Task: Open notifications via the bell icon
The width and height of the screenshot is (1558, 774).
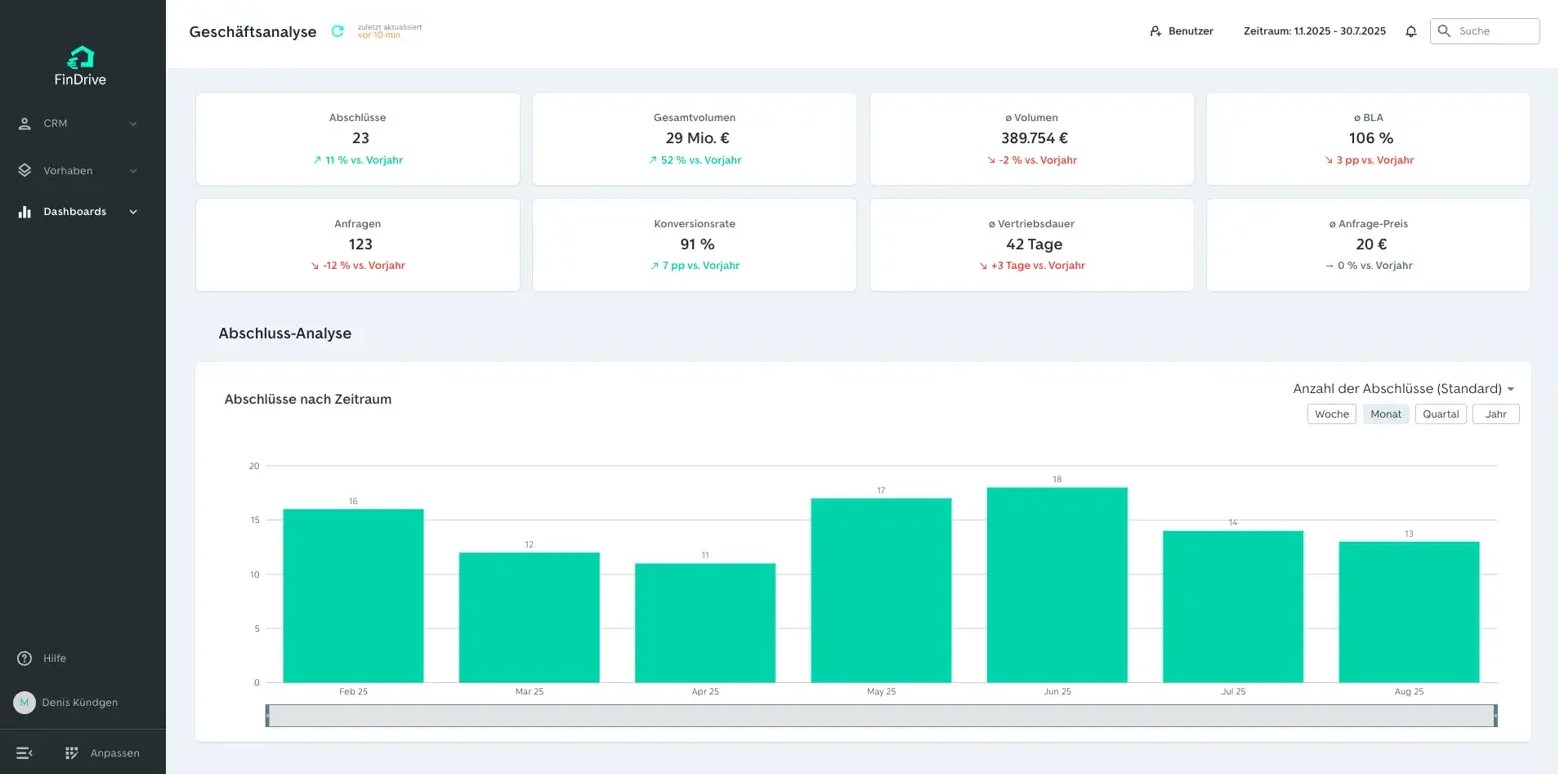Action: 1411,31
